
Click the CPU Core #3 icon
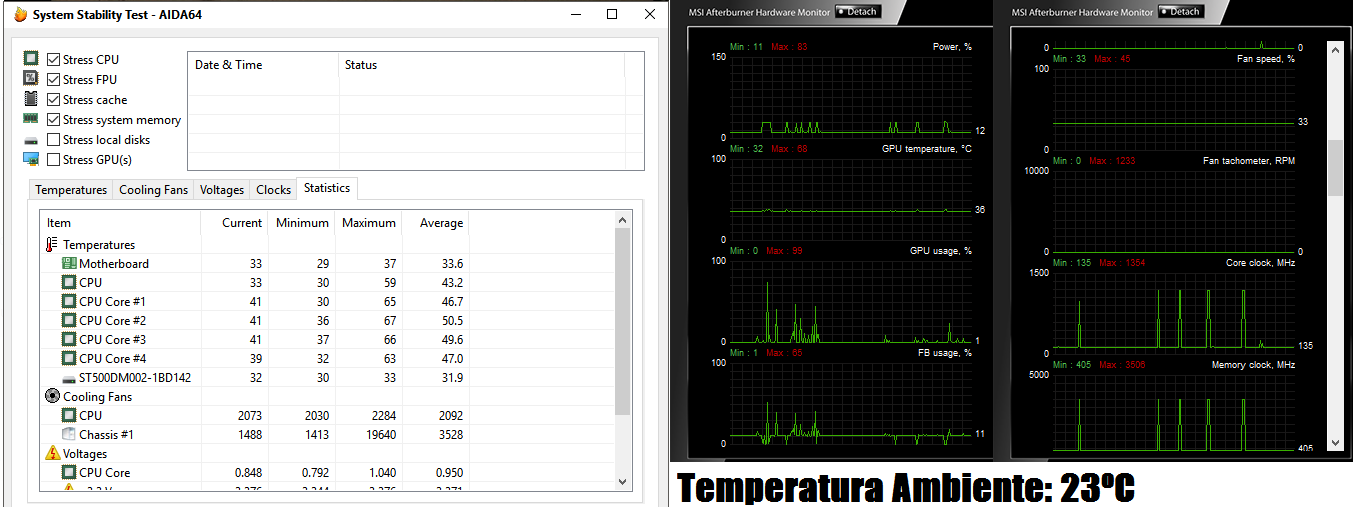pos(69,340)
